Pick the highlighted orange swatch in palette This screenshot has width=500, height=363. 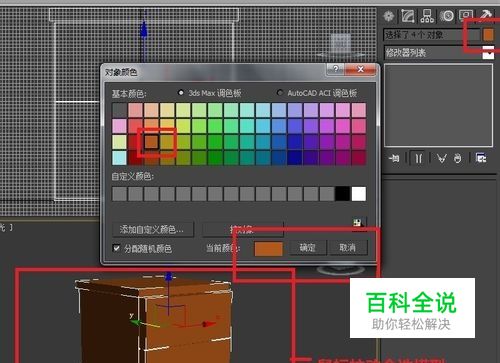pos(151,142)
